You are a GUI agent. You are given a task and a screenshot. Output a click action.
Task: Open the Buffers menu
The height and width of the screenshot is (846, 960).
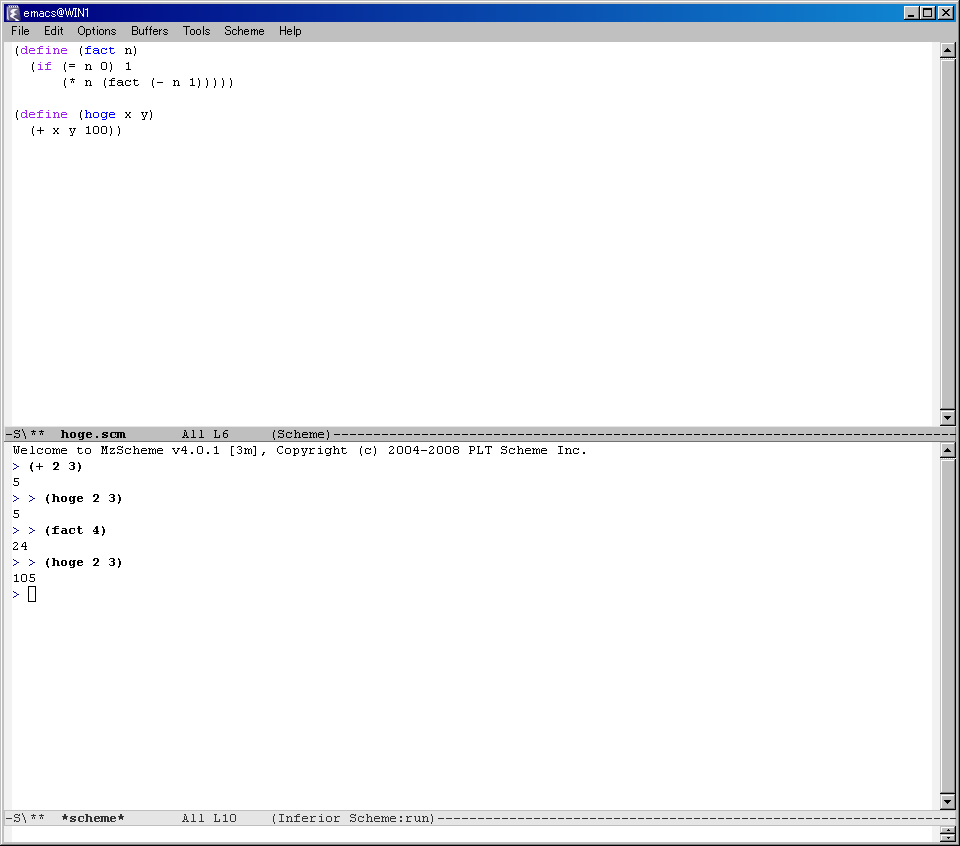coord(149,31)
